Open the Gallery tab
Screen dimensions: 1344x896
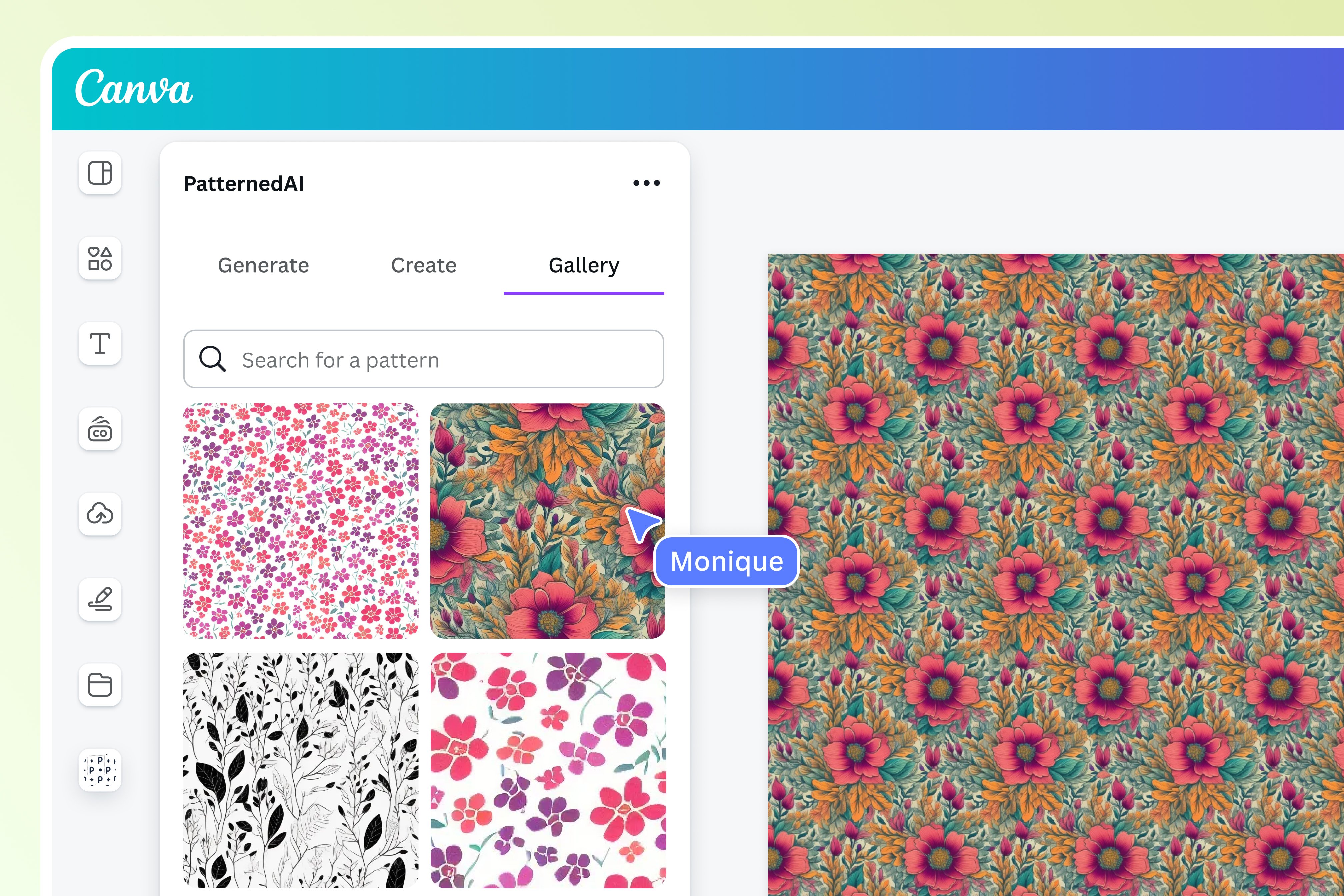pos(583,265)
